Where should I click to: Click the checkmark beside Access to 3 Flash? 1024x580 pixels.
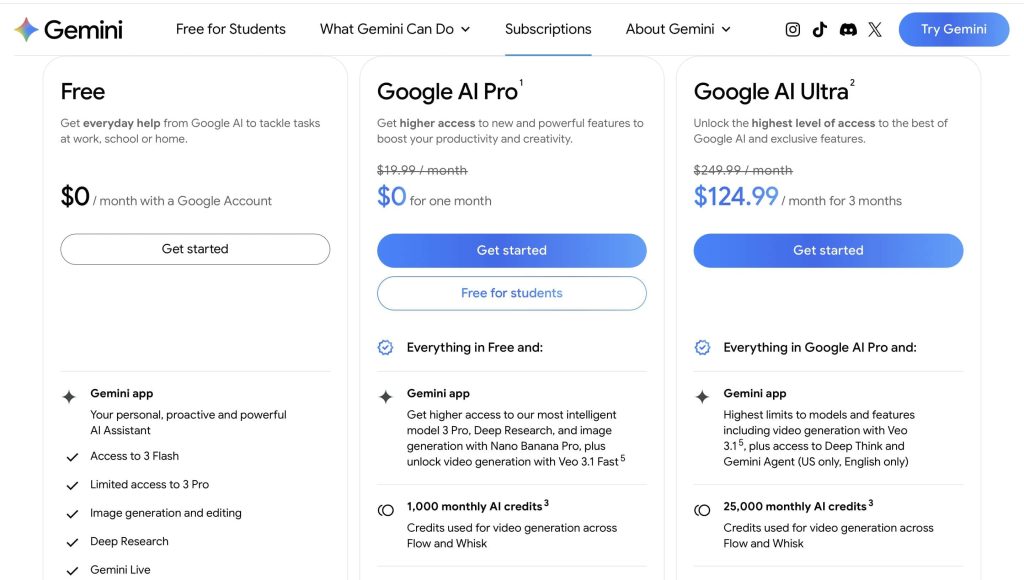pyautogui.click(x=72, y=457)
